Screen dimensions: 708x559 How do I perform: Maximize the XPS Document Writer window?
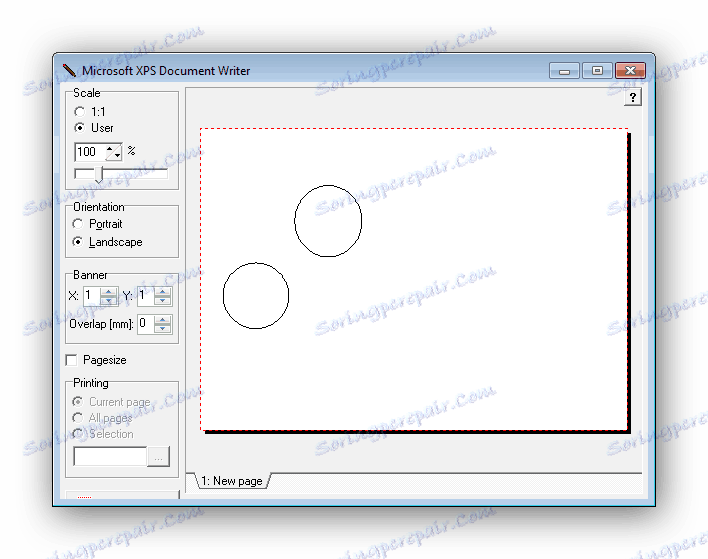(597, 71)
